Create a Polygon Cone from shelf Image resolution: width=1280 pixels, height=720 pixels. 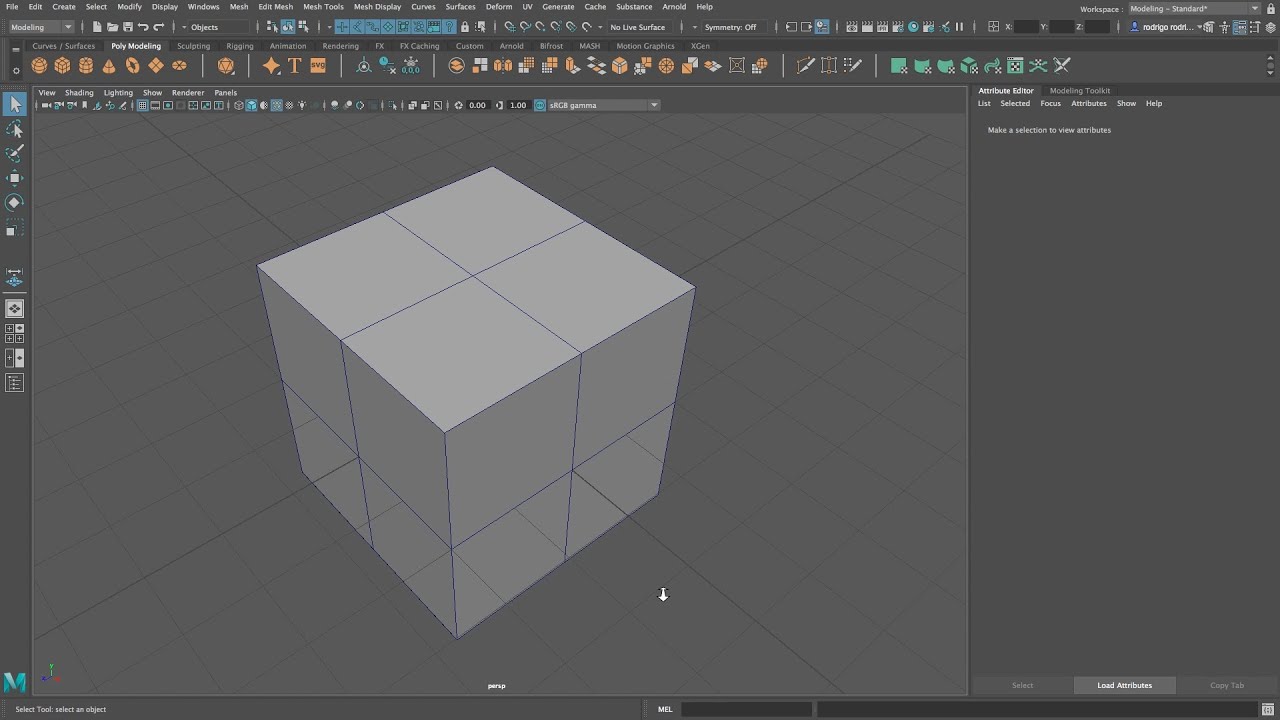pyautogui.click(x=109, y=66)
